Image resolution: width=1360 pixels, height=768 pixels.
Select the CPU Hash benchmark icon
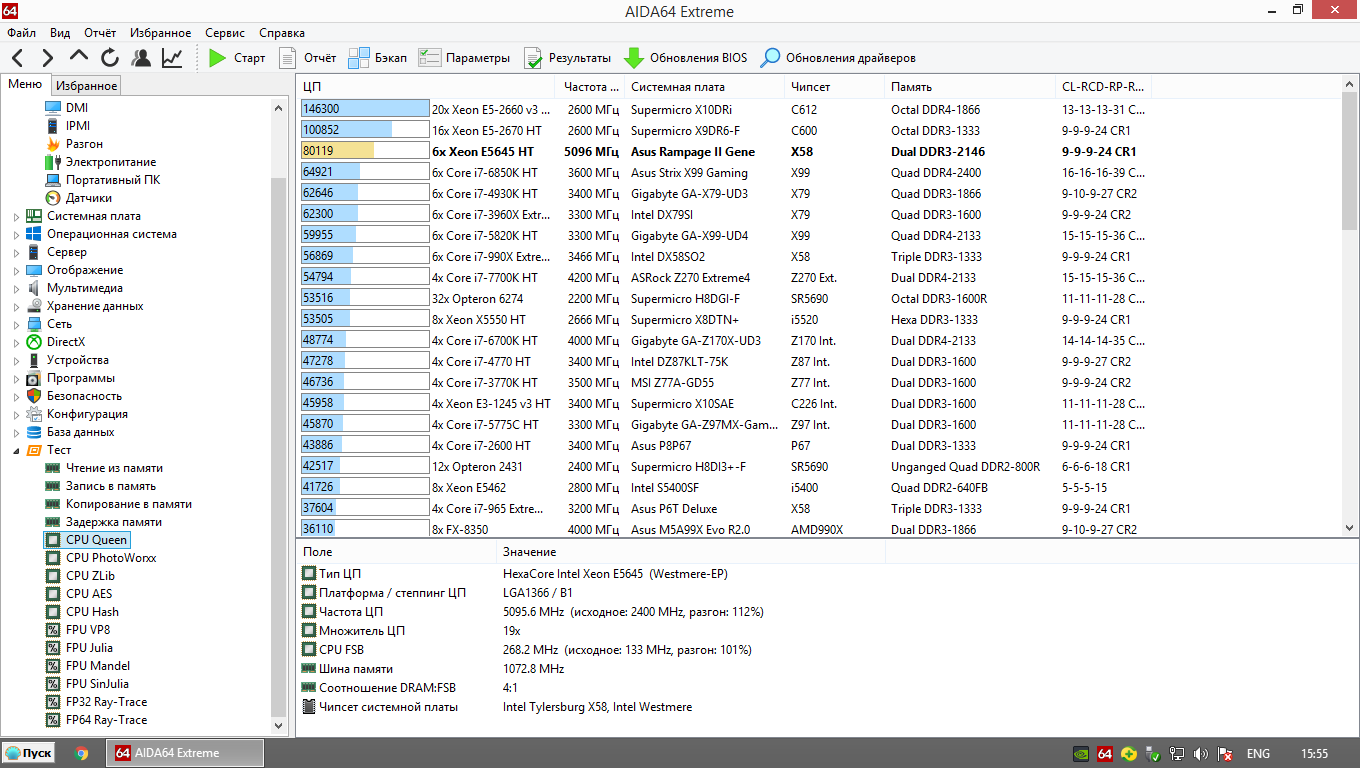(53, 612)
